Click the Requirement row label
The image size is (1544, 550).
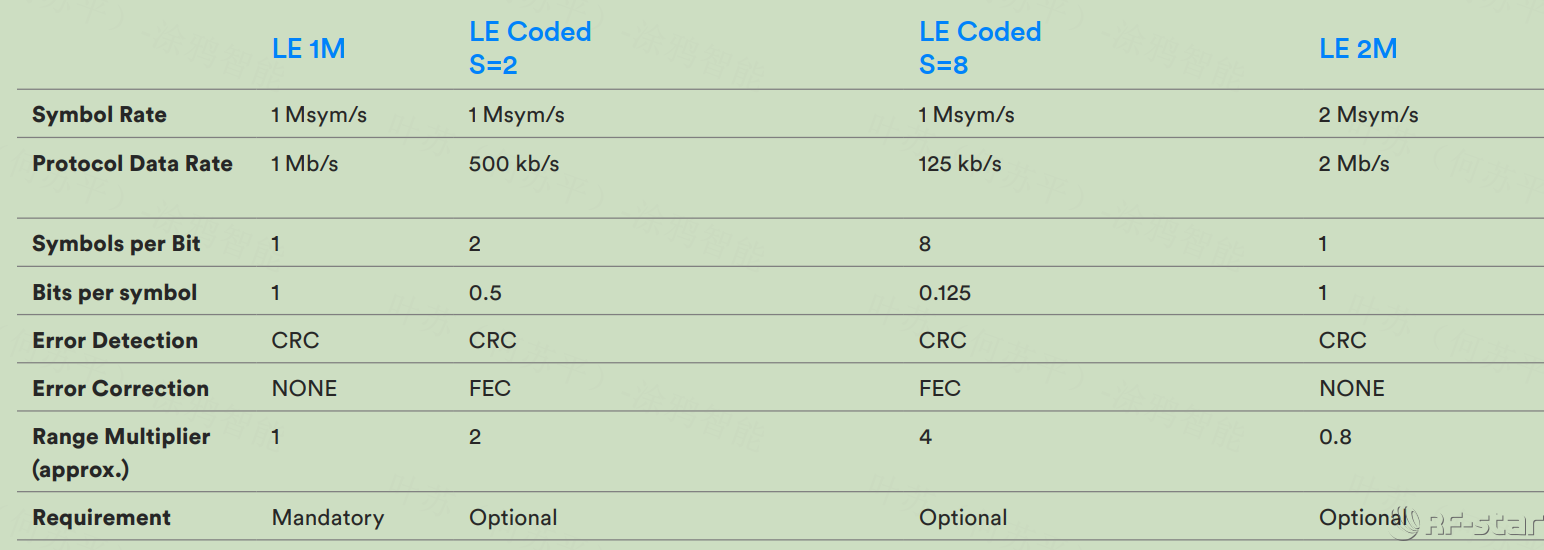pos(101,518)
